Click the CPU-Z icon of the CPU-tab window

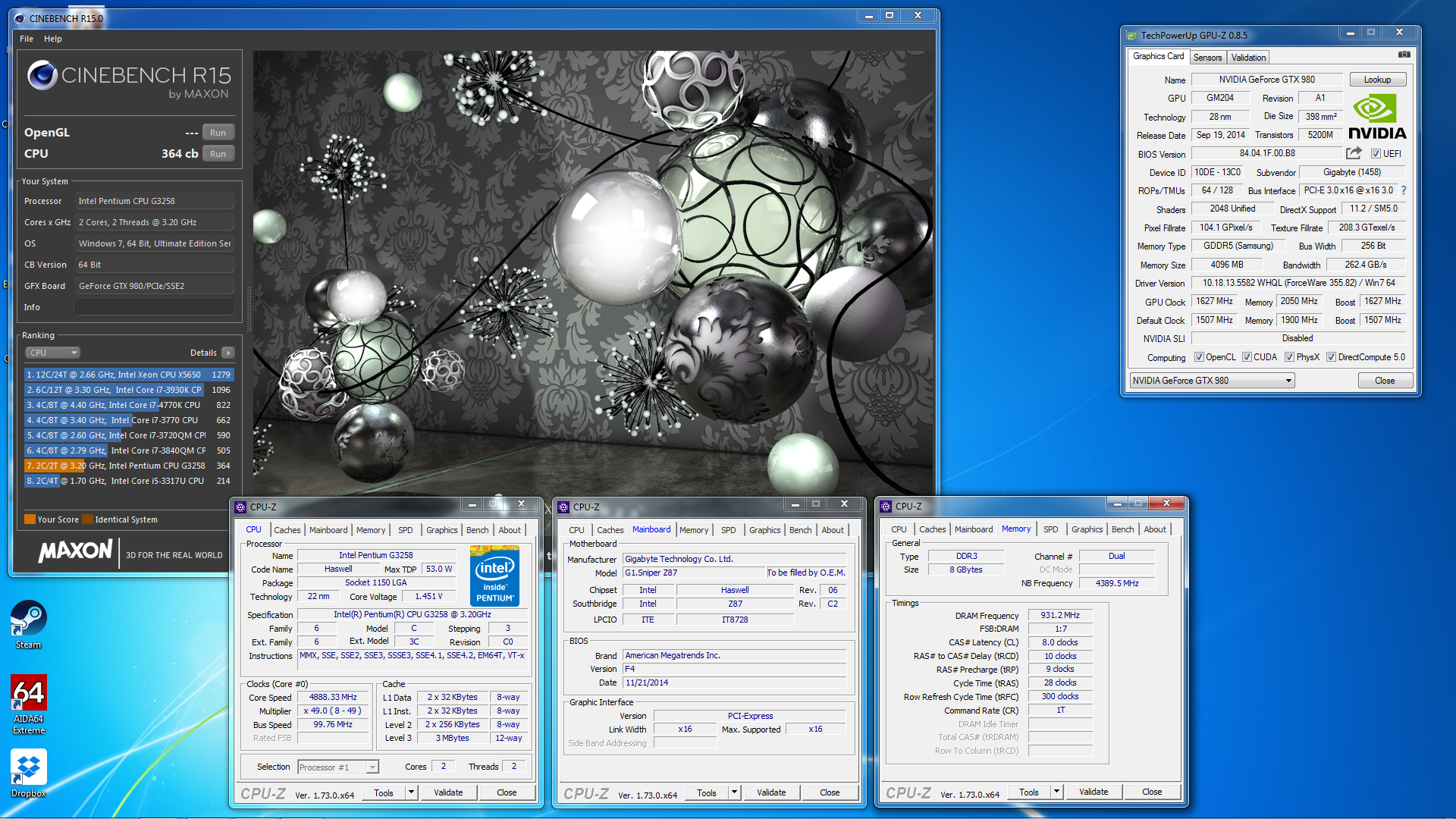(240, 507)
